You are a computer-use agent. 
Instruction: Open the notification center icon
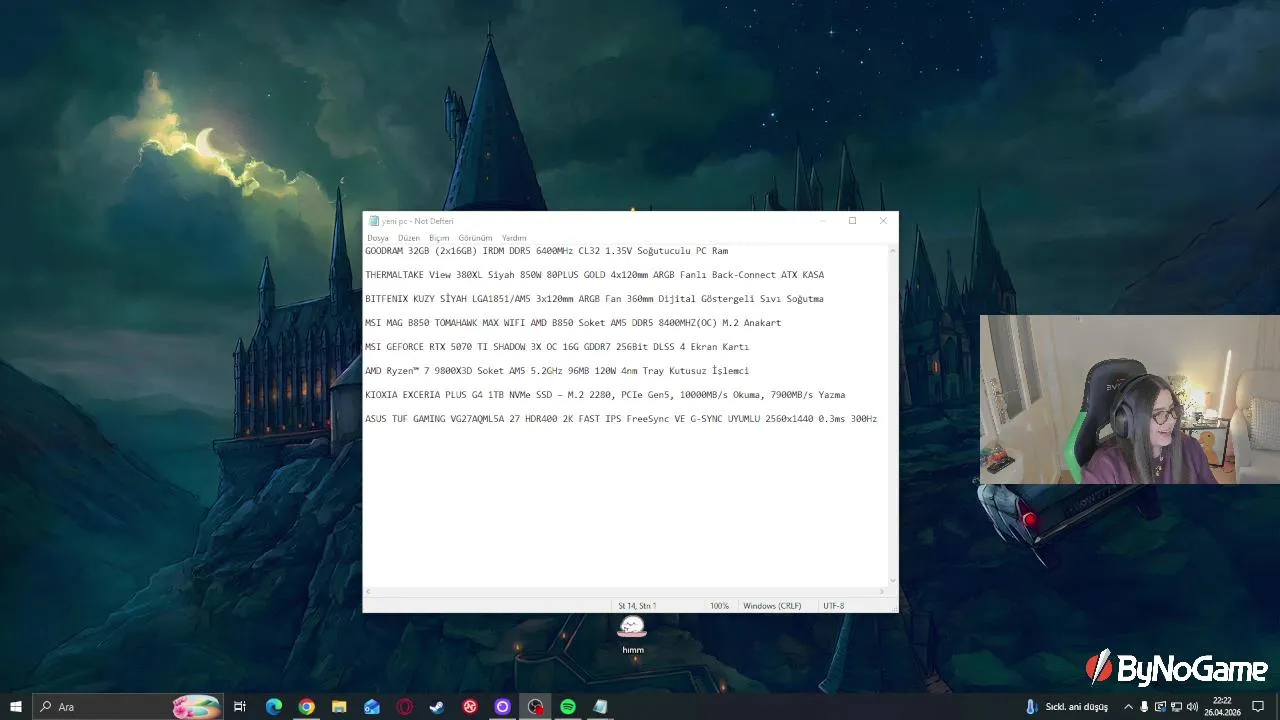[x=1258, y=707]
